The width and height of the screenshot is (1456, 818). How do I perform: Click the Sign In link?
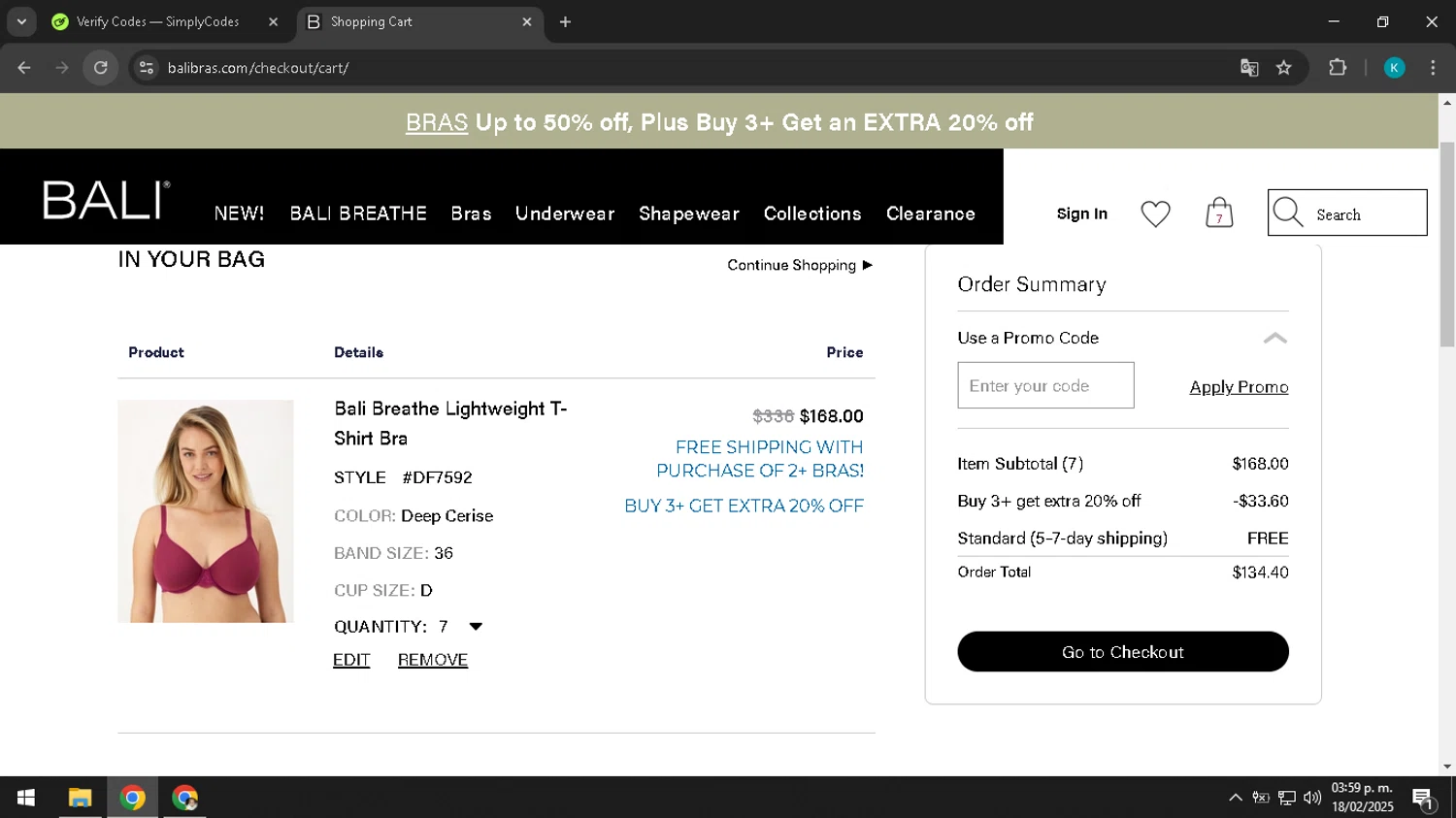(1081, 213)
